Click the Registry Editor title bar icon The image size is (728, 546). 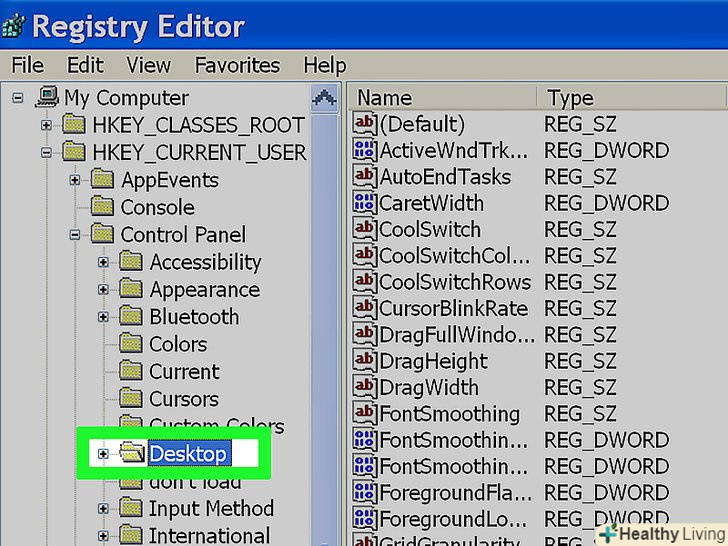[13, 26]
